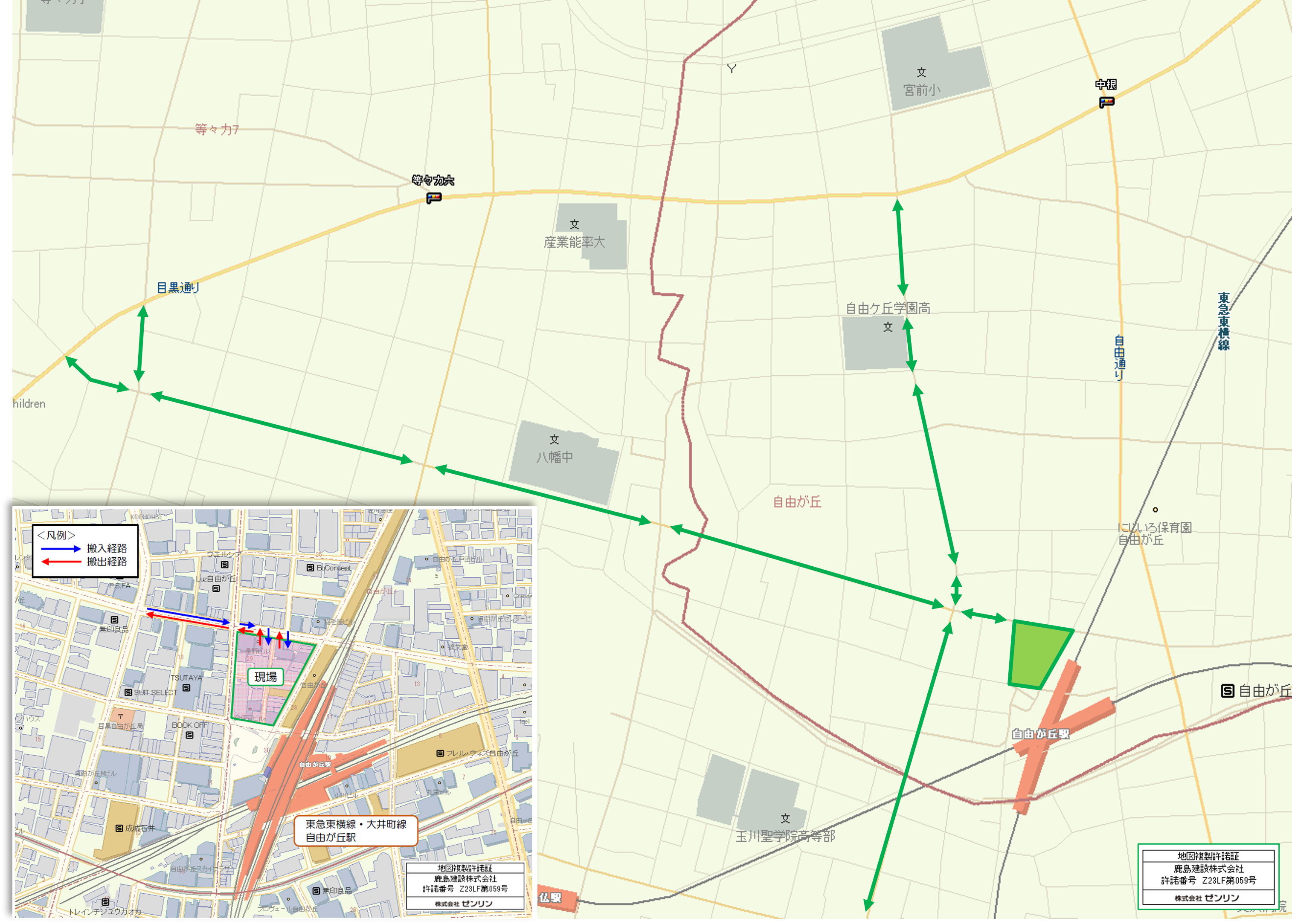This screenshot has width=1292, height=924.
Task: Click the Luz自由が丘 store icon
Action: coord(216,589)
